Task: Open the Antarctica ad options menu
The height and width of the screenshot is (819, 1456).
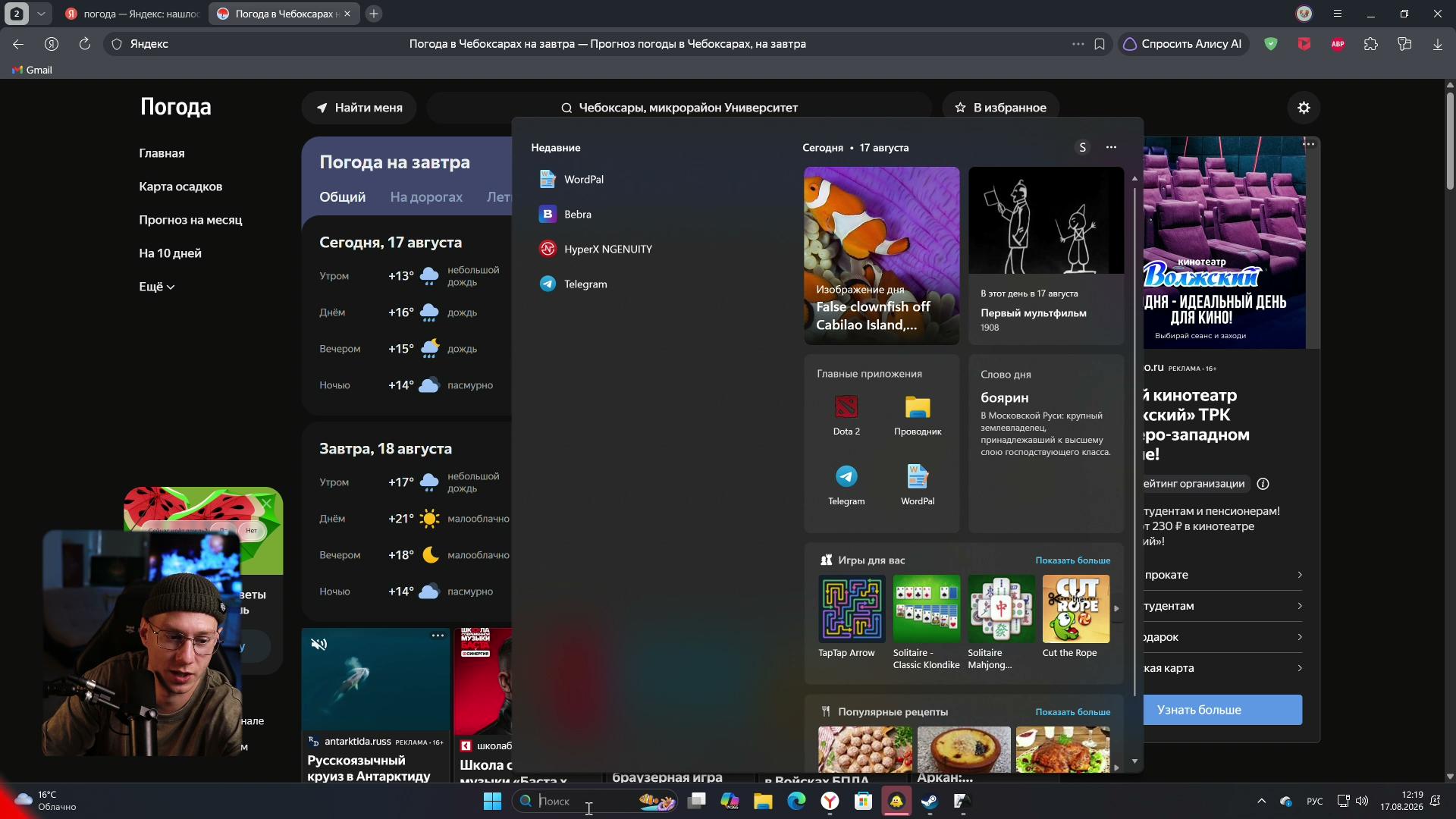Action: click(x=438, y=635)
